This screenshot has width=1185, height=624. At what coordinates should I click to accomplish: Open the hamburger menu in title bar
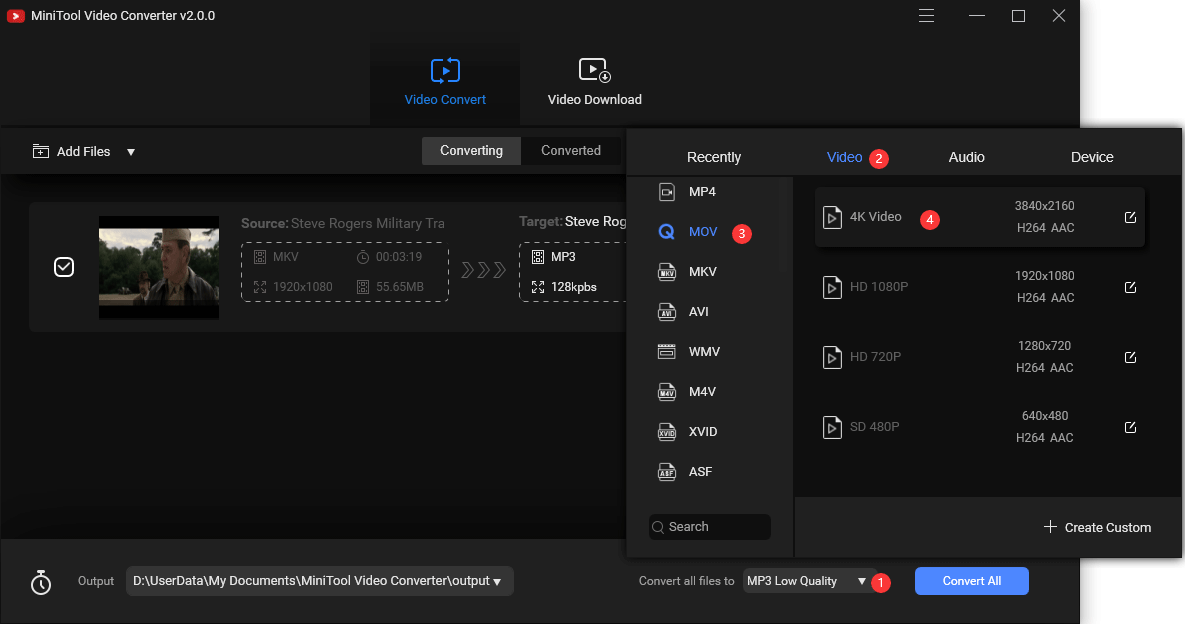click(927, 16)
